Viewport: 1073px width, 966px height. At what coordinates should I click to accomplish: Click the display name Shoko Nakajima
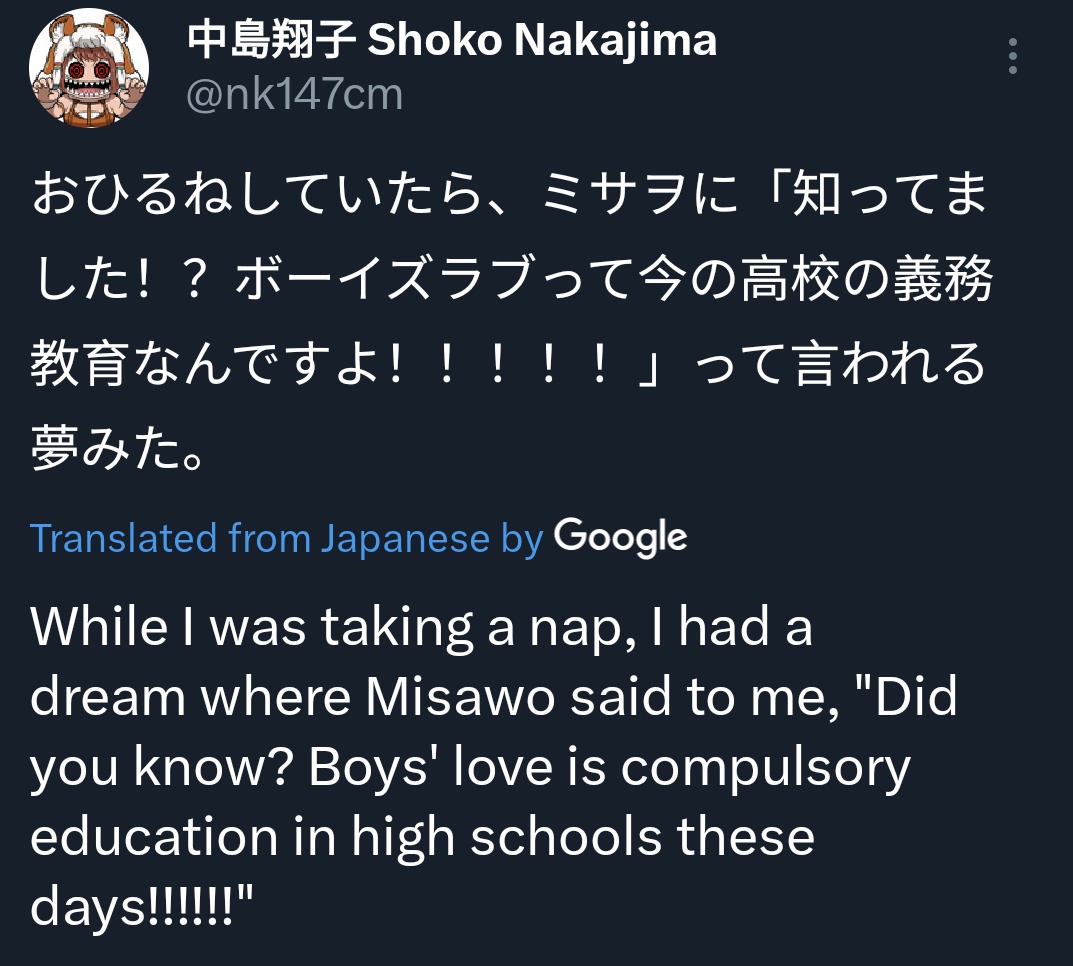[542, 40]
